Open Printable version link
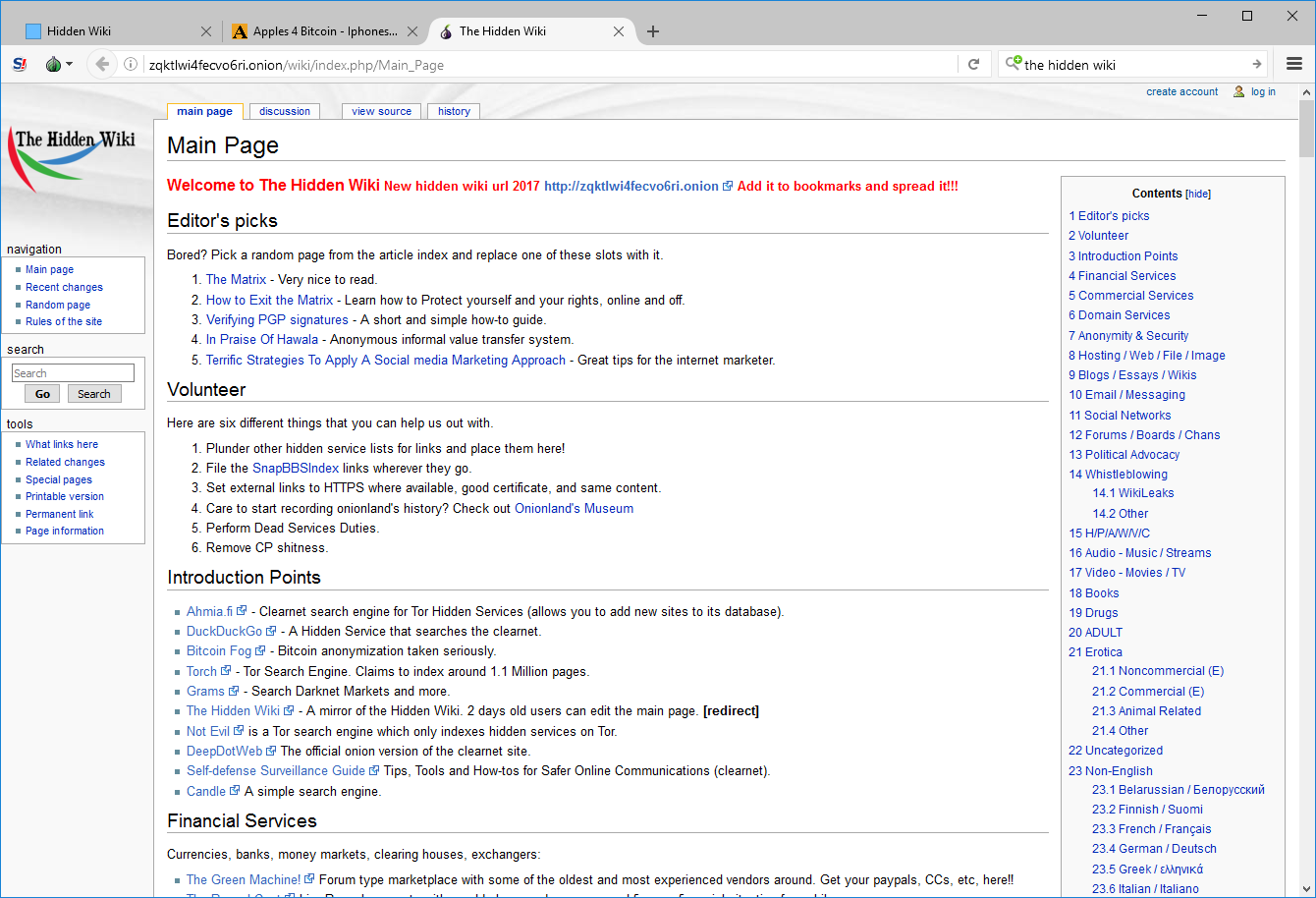Image resolution: width=1316 pixels, height=898 pixels. 65,496
